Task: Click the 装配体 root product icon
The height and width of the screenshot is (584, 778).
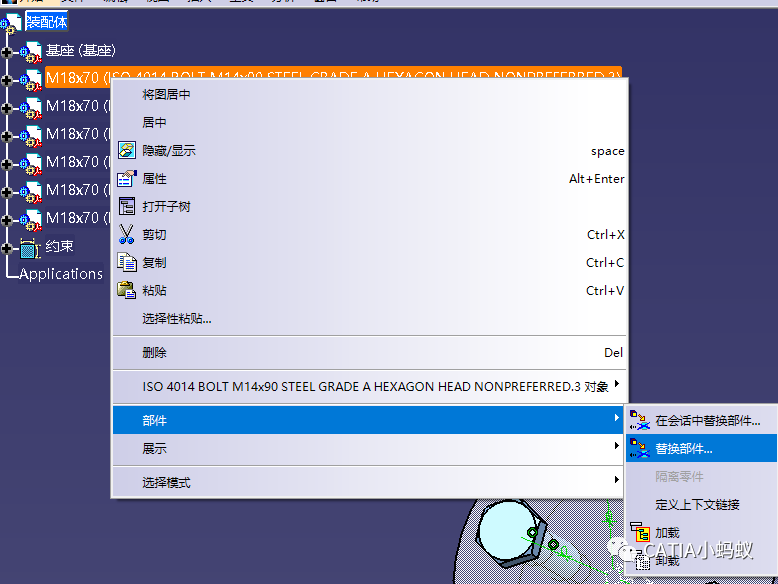Action: tap(12, 22)
